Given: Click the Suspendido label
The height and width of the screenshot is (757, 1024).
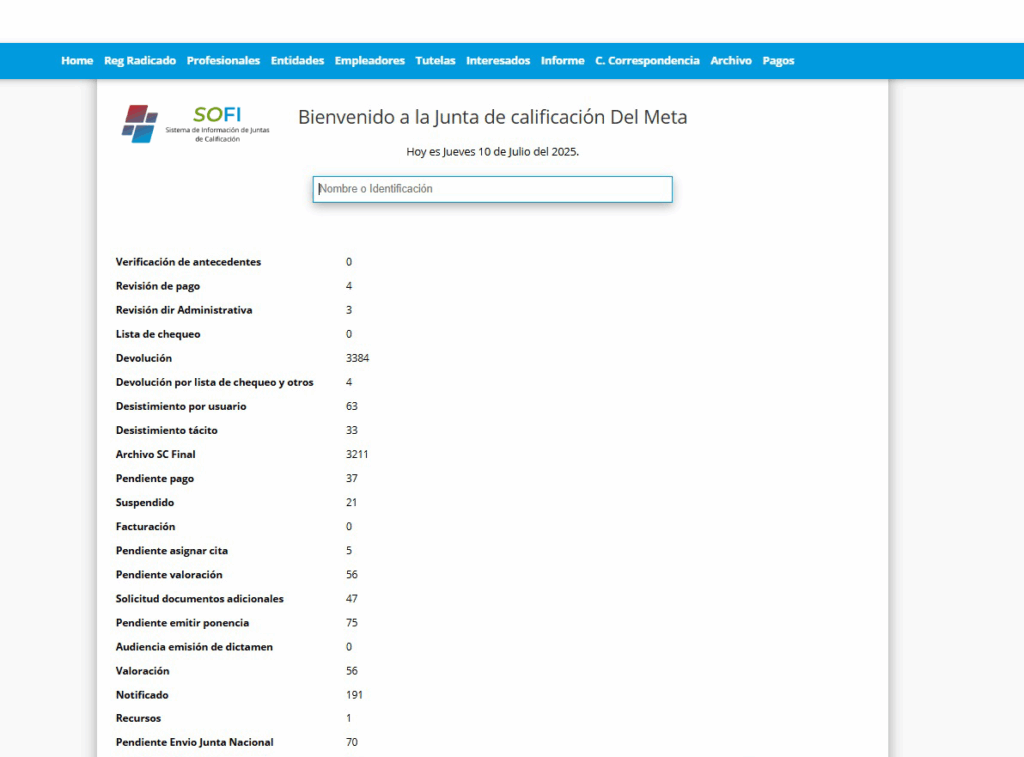Looking at the screenshot, I should pos(145,503).
